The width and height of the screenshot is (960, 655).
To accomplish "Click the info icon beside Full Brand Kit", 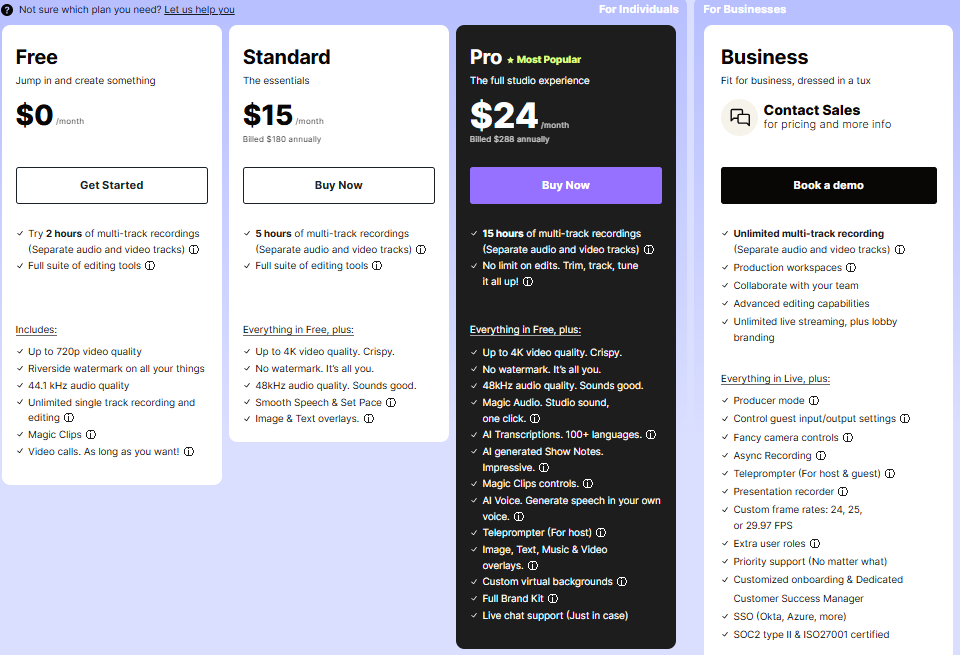I will pos(553,598).
